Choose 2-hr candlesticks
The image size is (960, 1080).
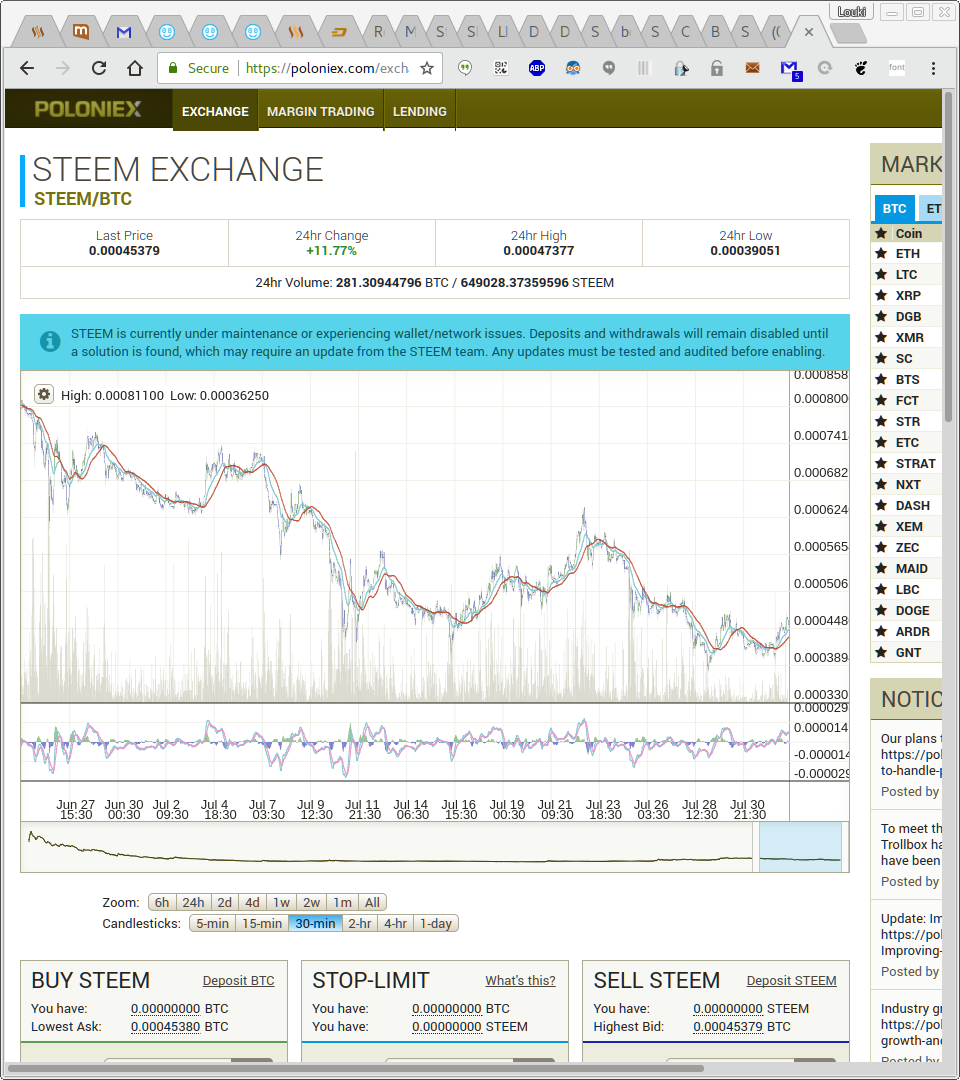359,923
